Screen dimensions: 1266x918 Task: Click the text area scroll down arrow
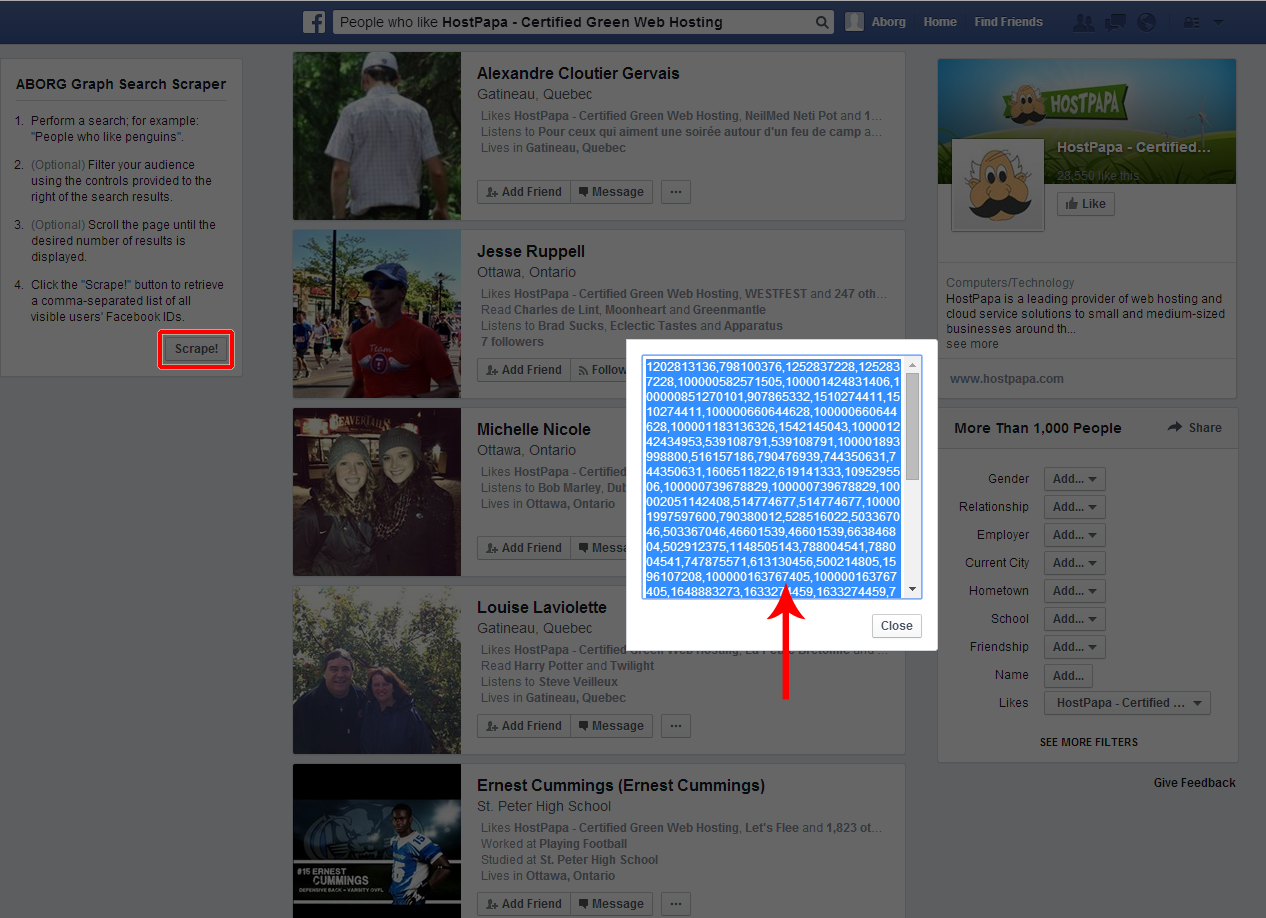pos(912,590)
